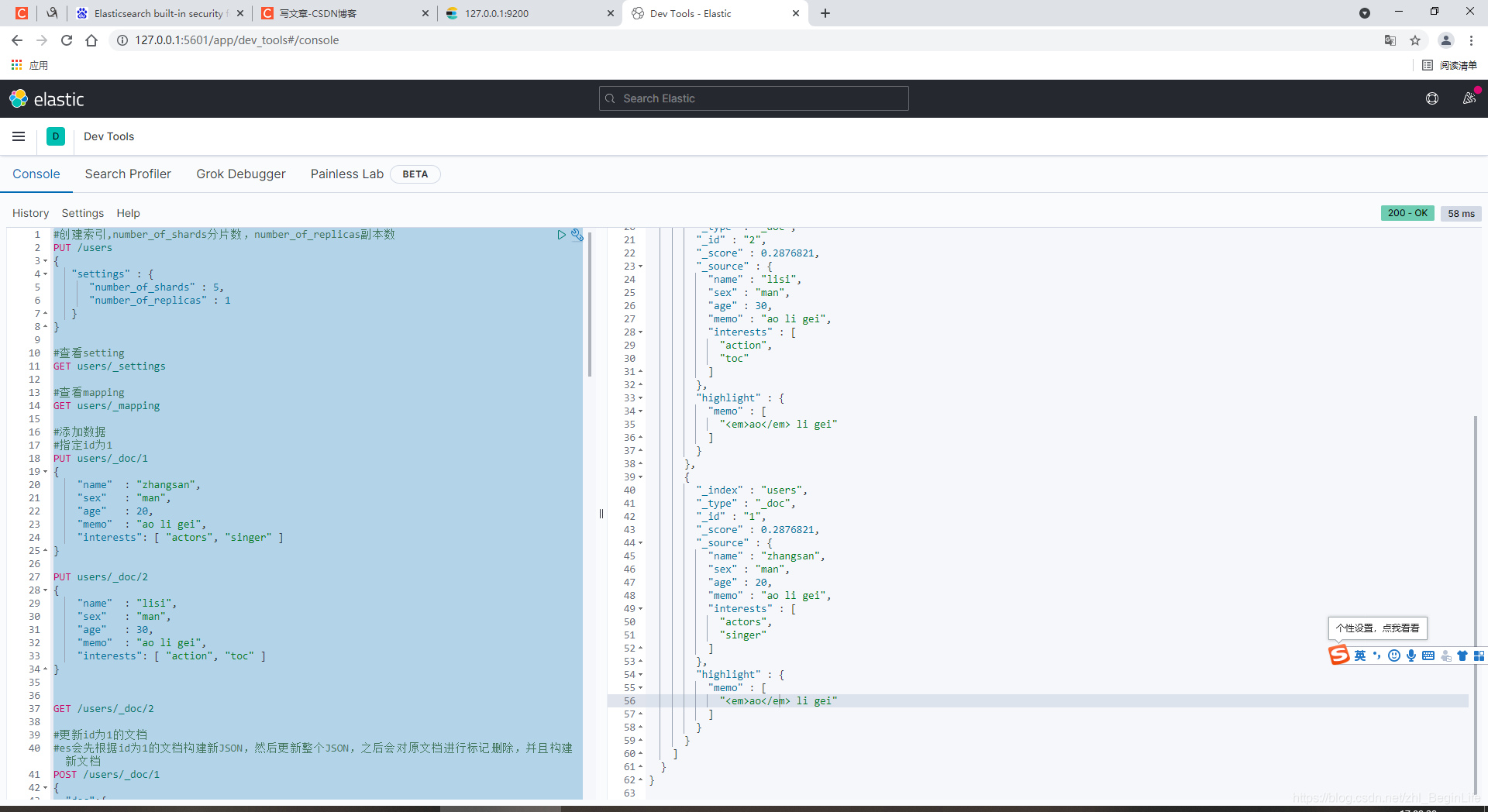Open Sogou soft keyboard icon
This screenshot has width=1488, height=812.
click(x=1428, y=655)
